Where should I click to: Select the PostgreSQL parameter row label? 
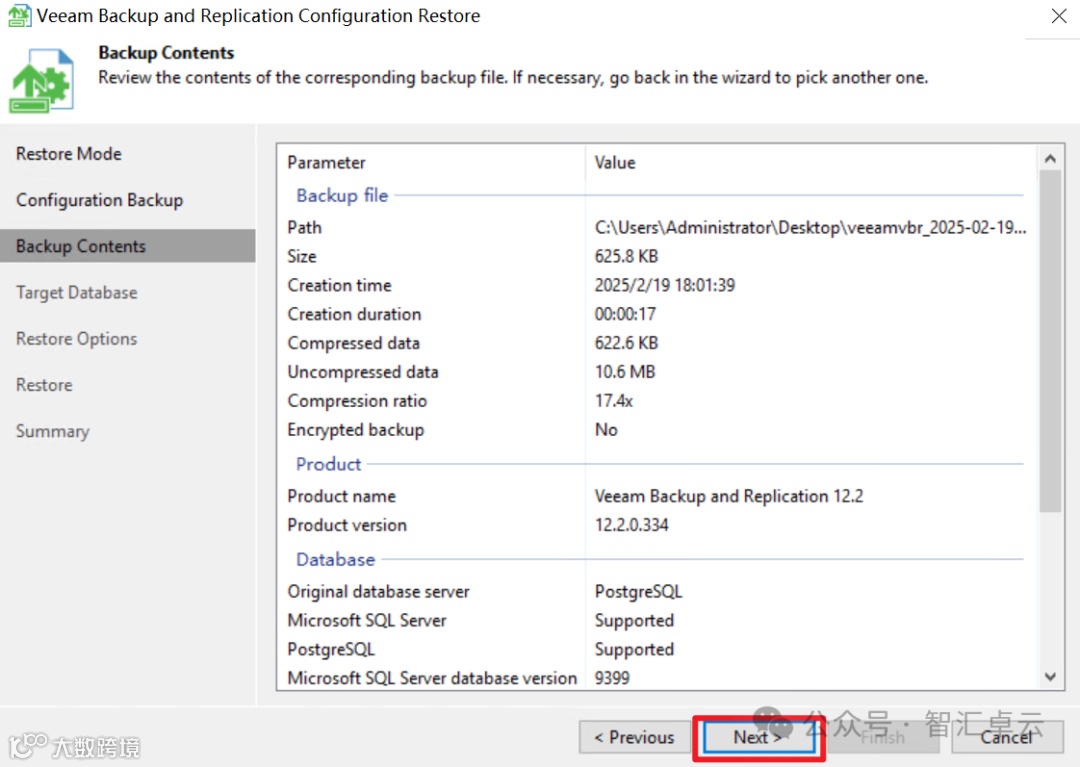point(331,649)
